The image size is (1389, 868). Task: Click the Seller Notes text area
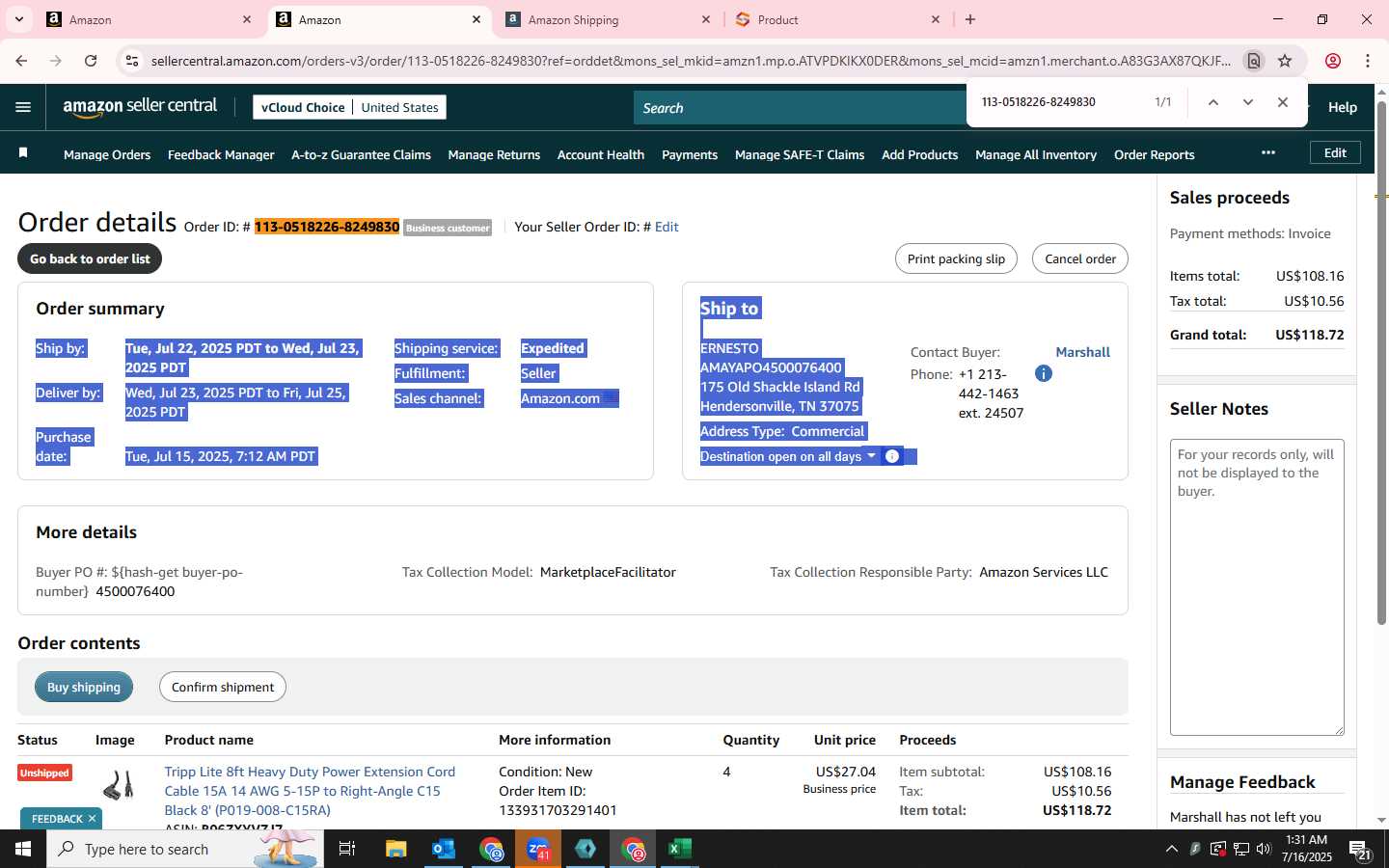click(1257, 587)
